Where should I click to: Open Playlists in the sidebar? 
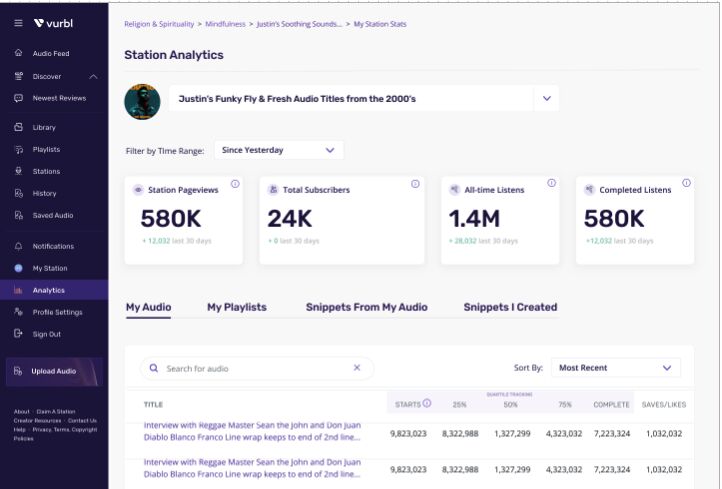[x=47, y=150]
